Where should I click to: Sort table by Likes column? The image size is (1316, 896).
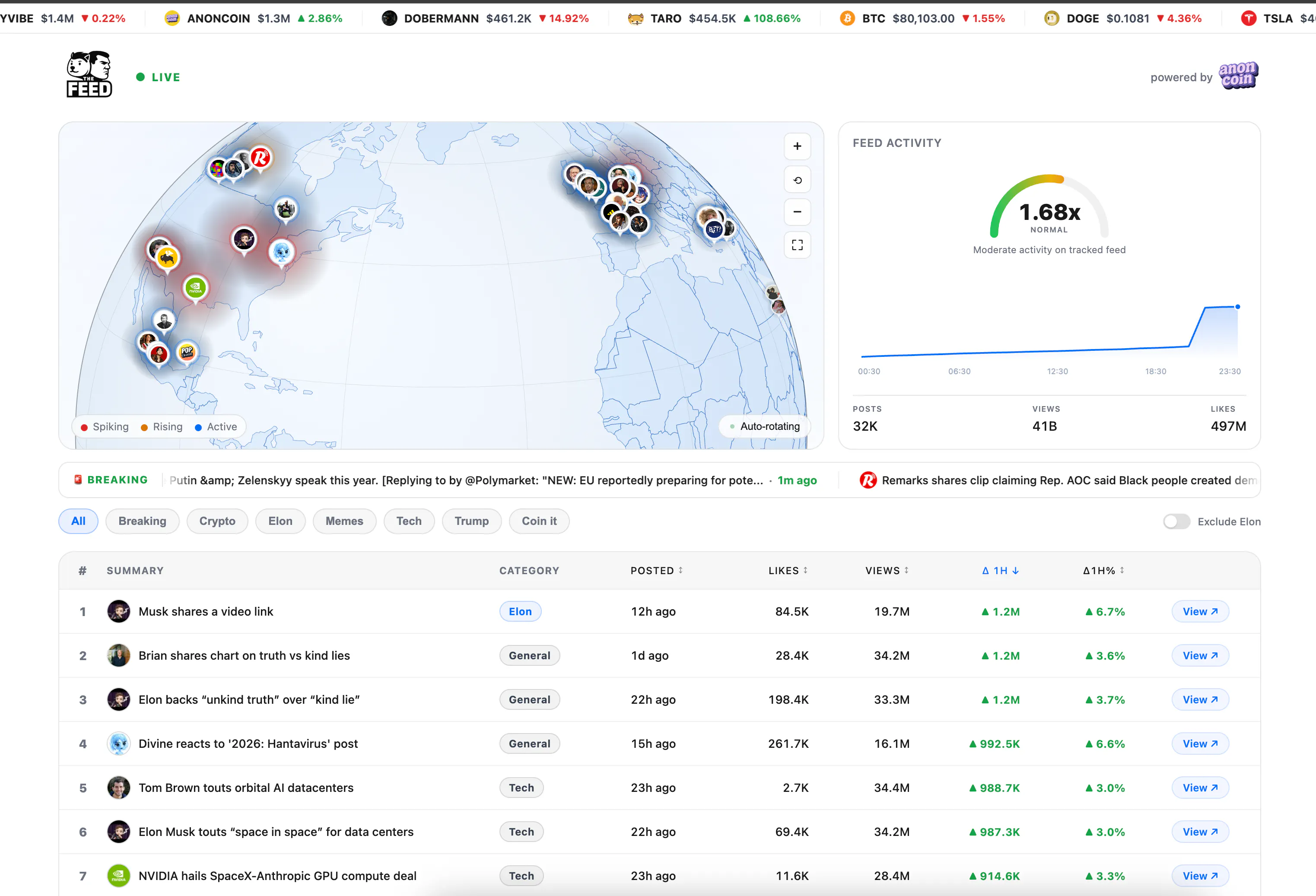pos(788,570)
